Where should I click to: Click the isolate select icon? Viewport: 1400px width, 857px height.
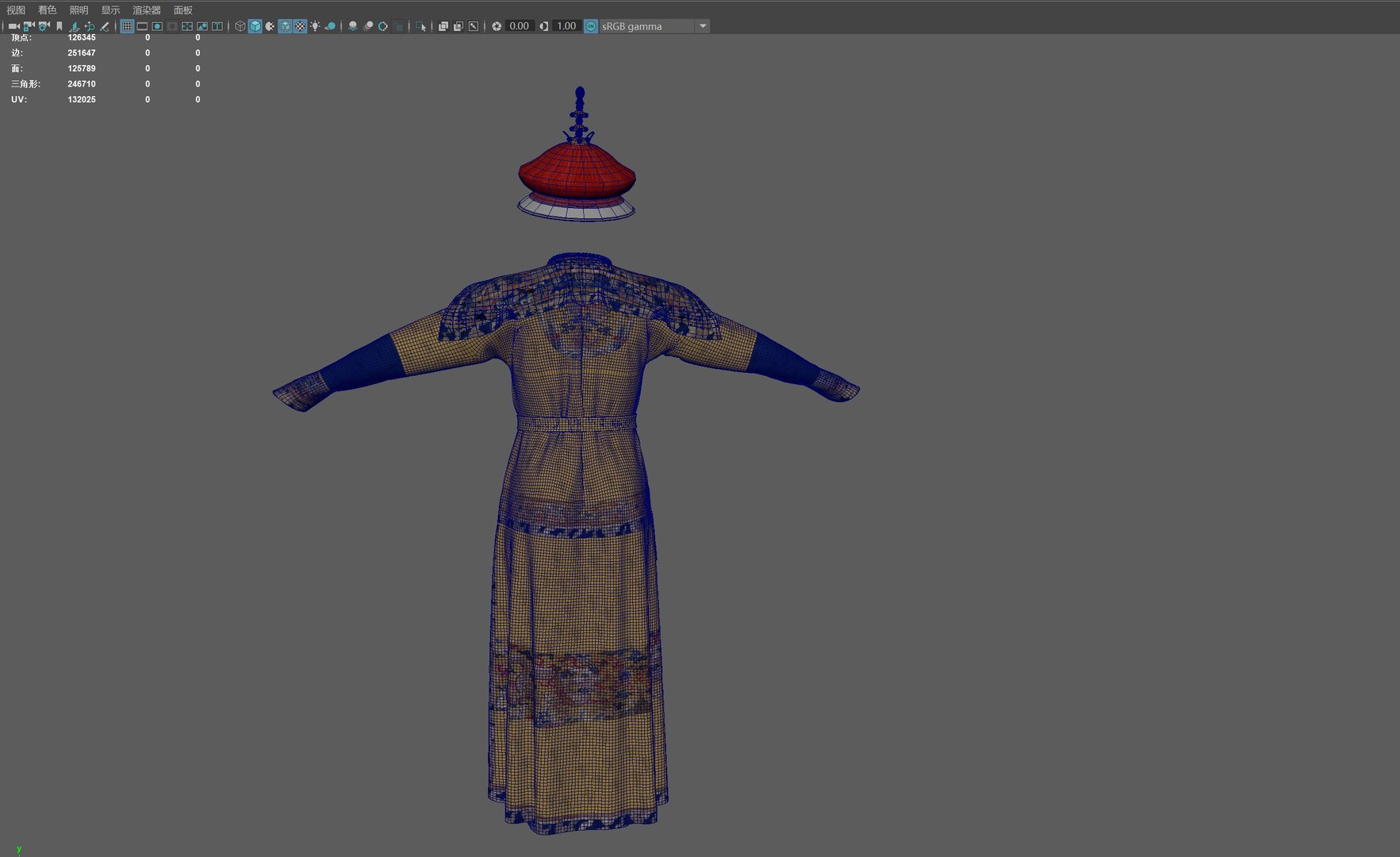pyautogui.click(x=421, y=26)
